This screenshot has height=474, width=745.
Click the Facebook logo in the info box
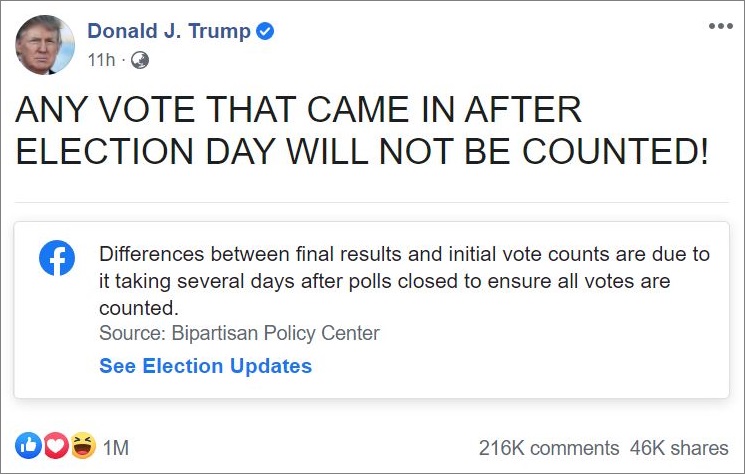57,258
